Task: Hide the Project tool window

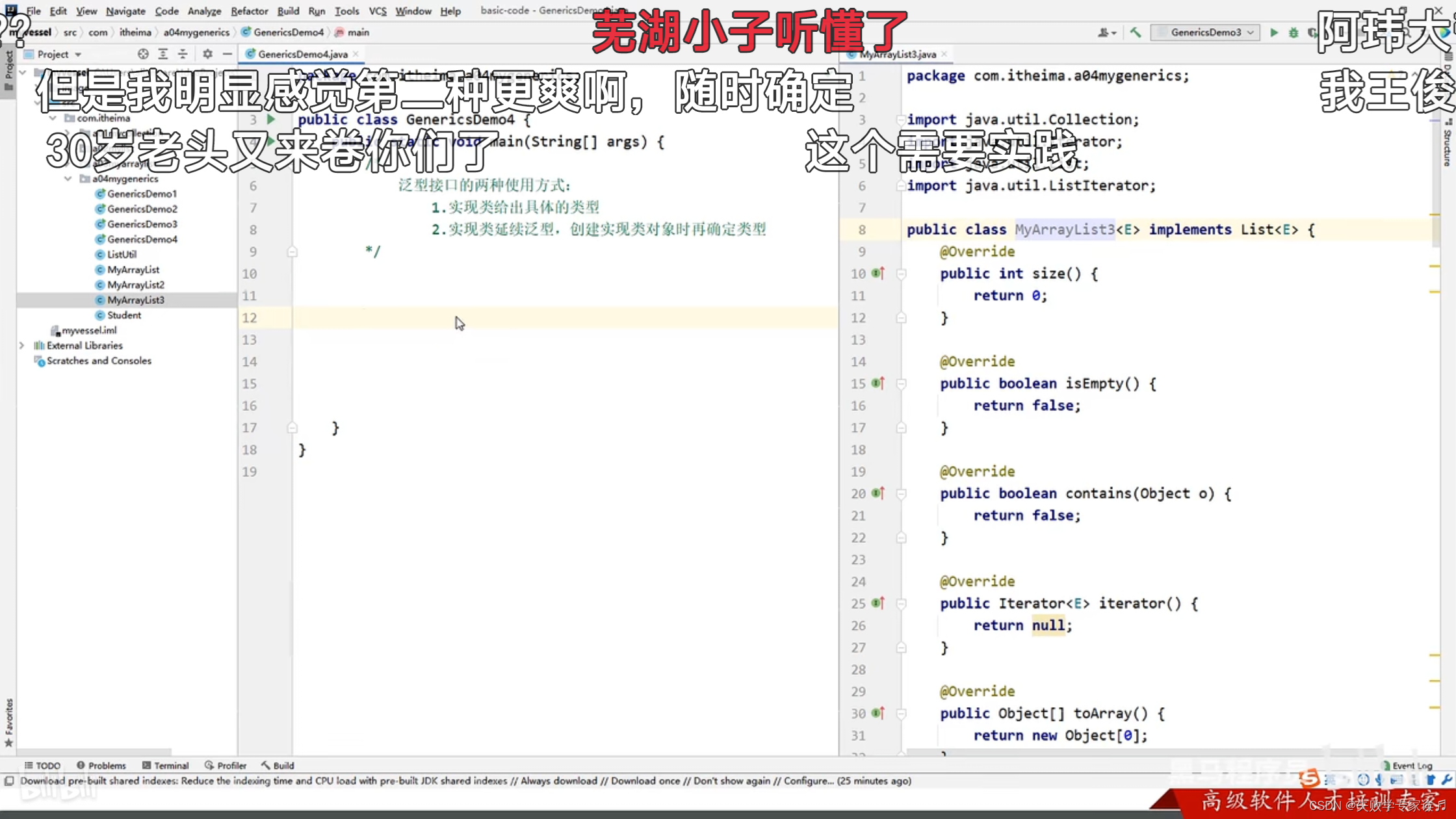Action: coord(227,54)
